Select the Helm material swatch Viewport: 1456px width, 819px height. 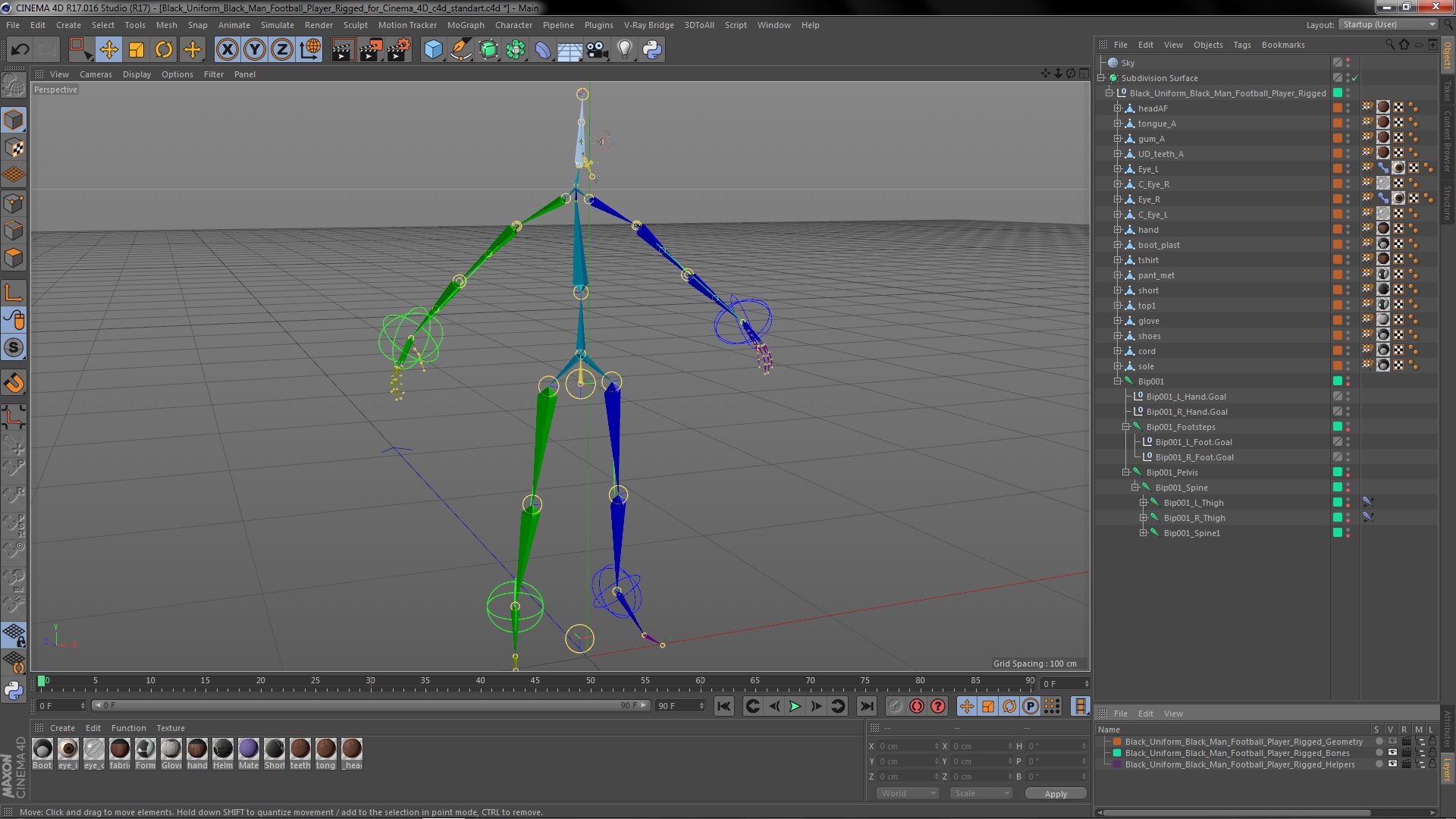[x=223, y=749]
